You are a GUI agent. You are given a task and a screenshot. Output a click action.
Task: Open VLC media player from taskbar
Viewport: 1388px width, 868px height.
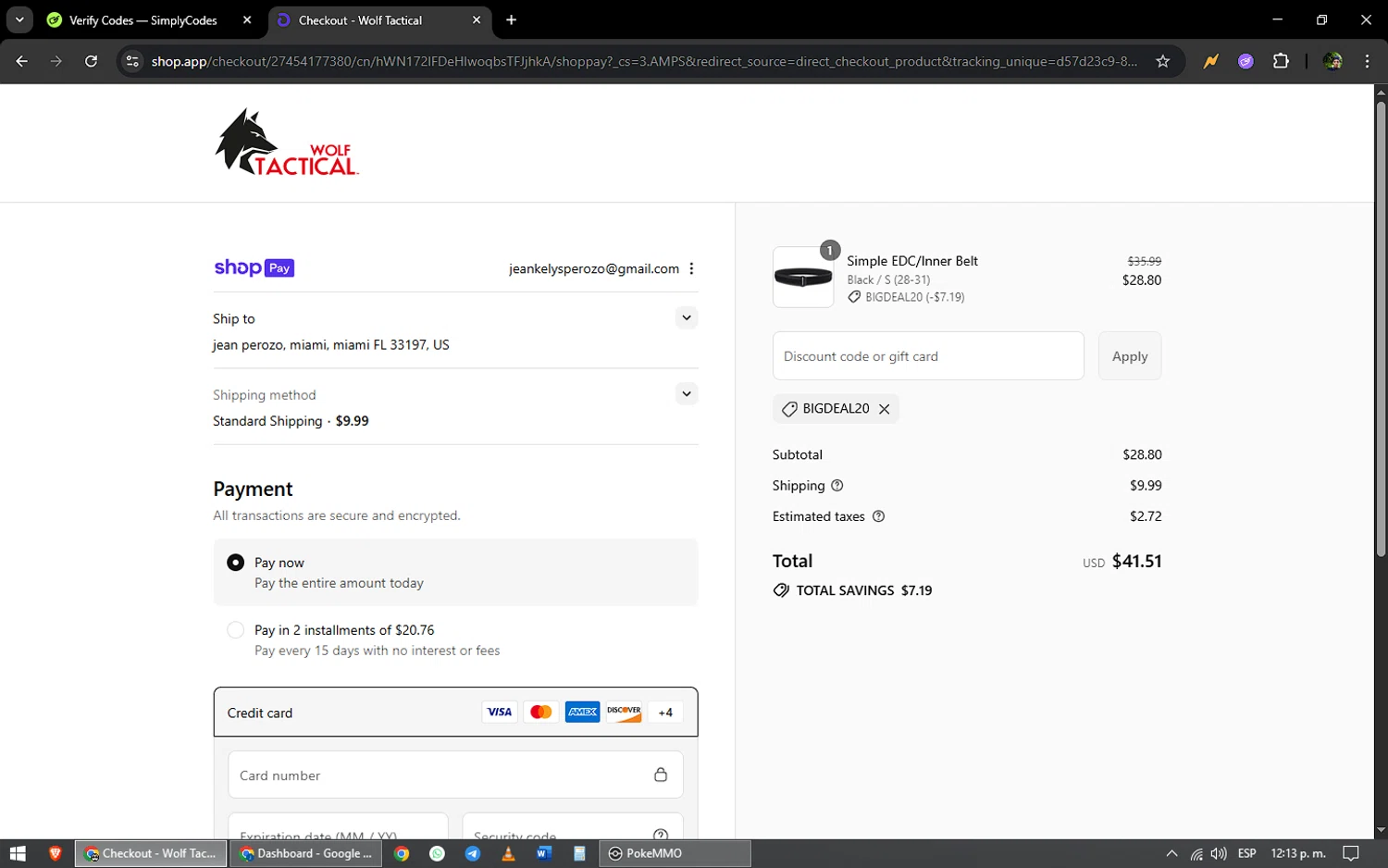click(x=508, y=853)
